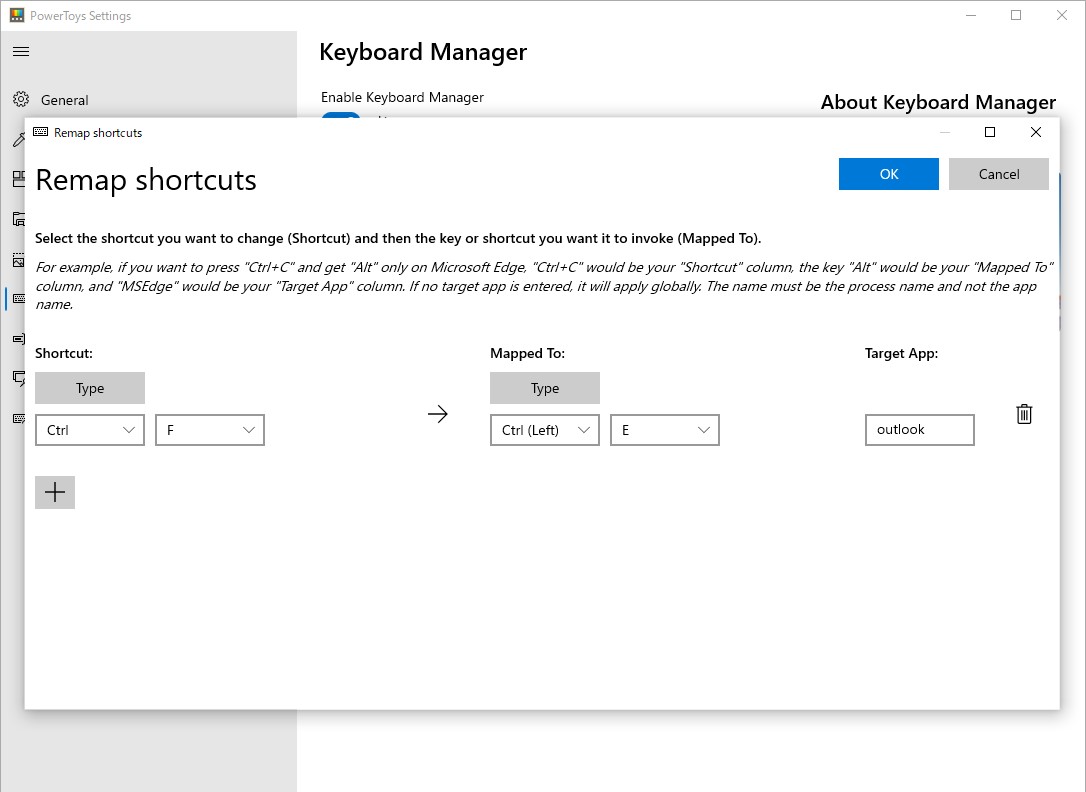Open the Shortcut Guide sidebar icon
Screen dimensions: 1086x792
point(21,378)
